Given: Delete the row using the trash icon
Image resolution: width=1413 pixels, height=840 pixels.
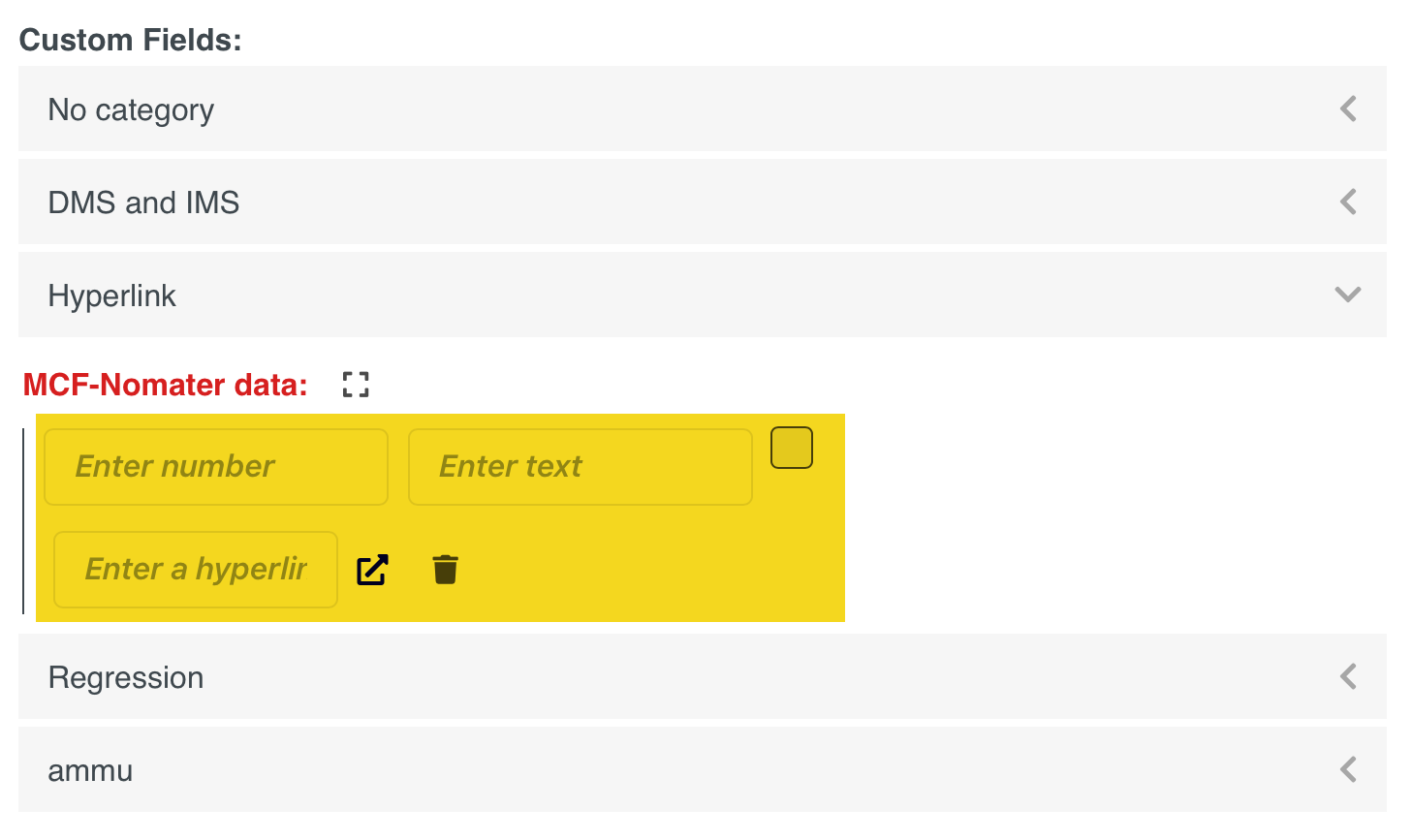Looking at the screenshot, I should [x=445, y=570].
